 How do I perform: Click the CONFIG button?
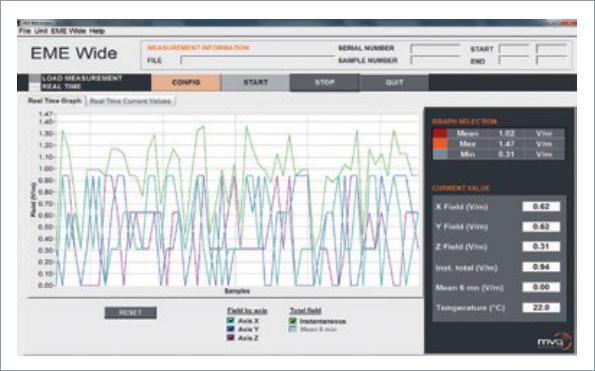point(186,82)
